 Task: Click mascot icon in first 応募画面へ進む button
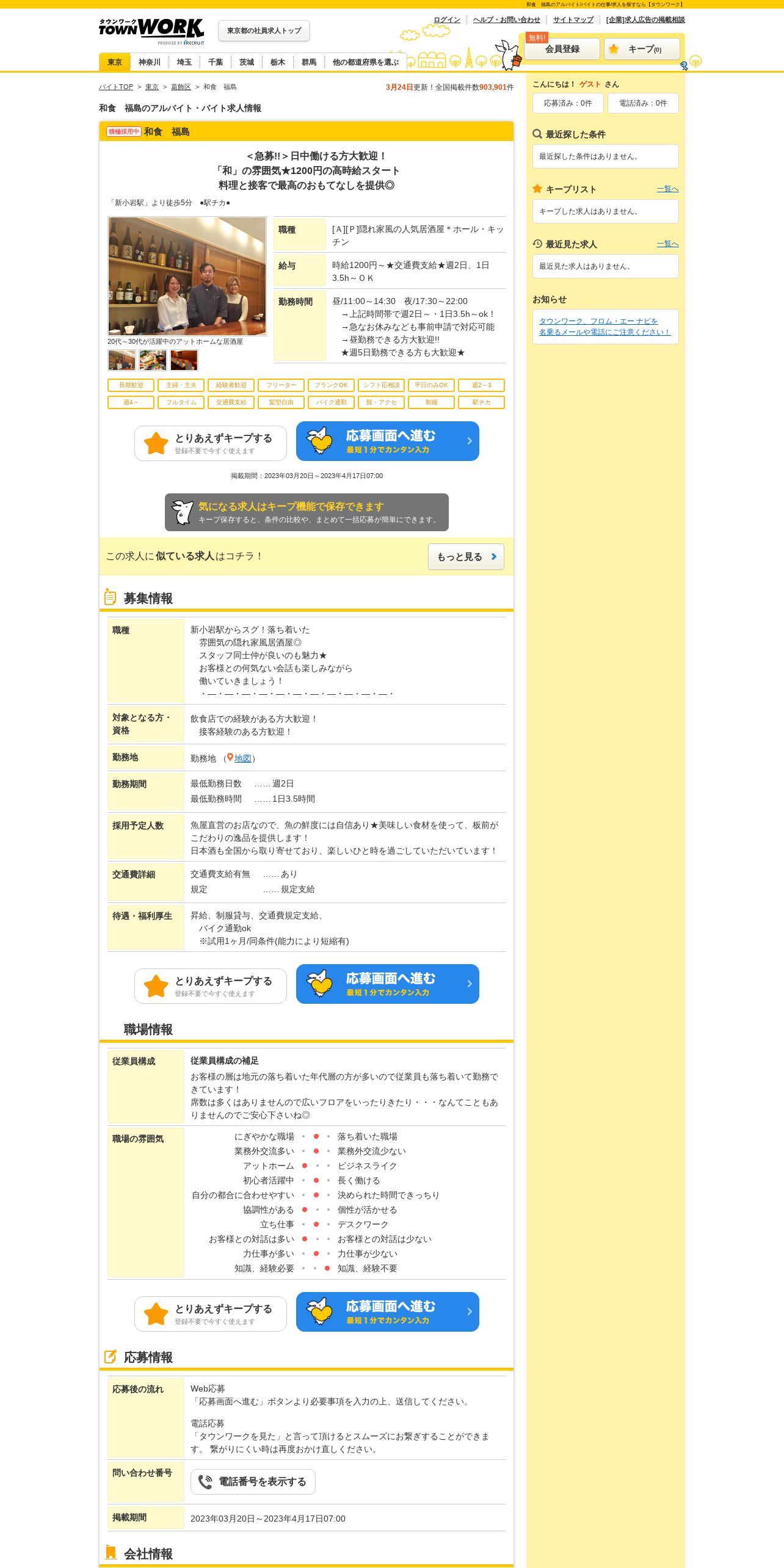tap(319, 440)
